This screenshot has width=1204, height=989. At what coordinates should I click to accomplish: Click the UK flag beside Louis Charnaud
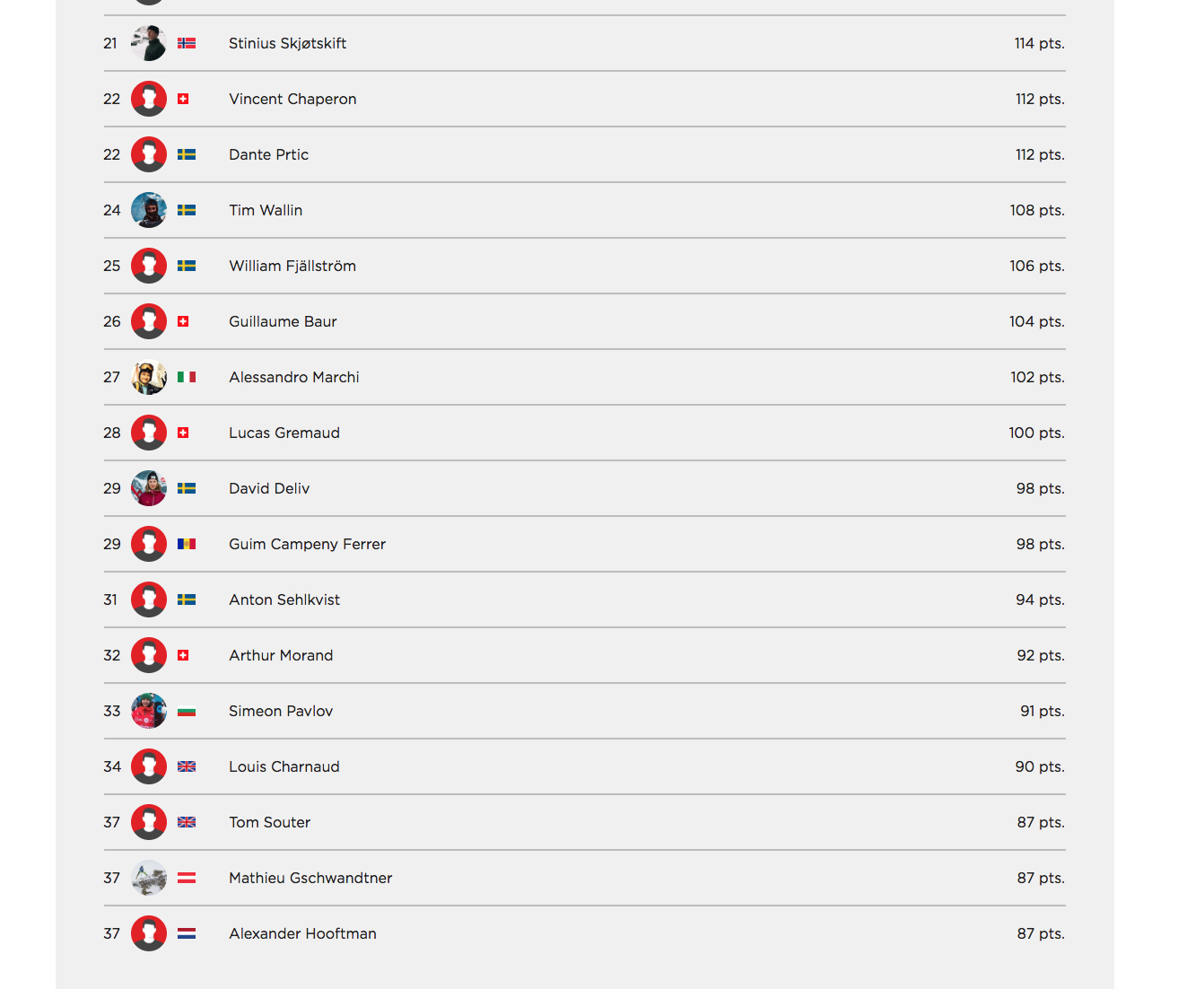tap(187, 766)
